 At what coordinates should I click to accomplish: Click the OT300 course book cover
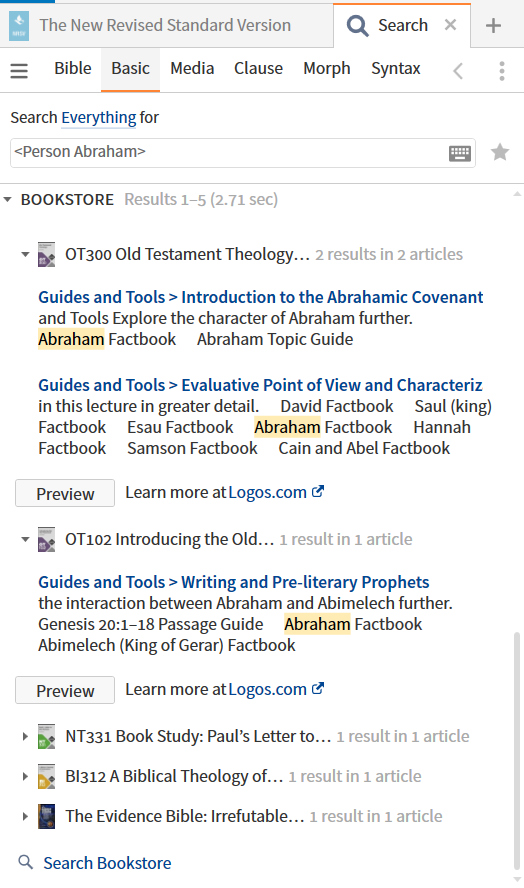tap(46, 254)
